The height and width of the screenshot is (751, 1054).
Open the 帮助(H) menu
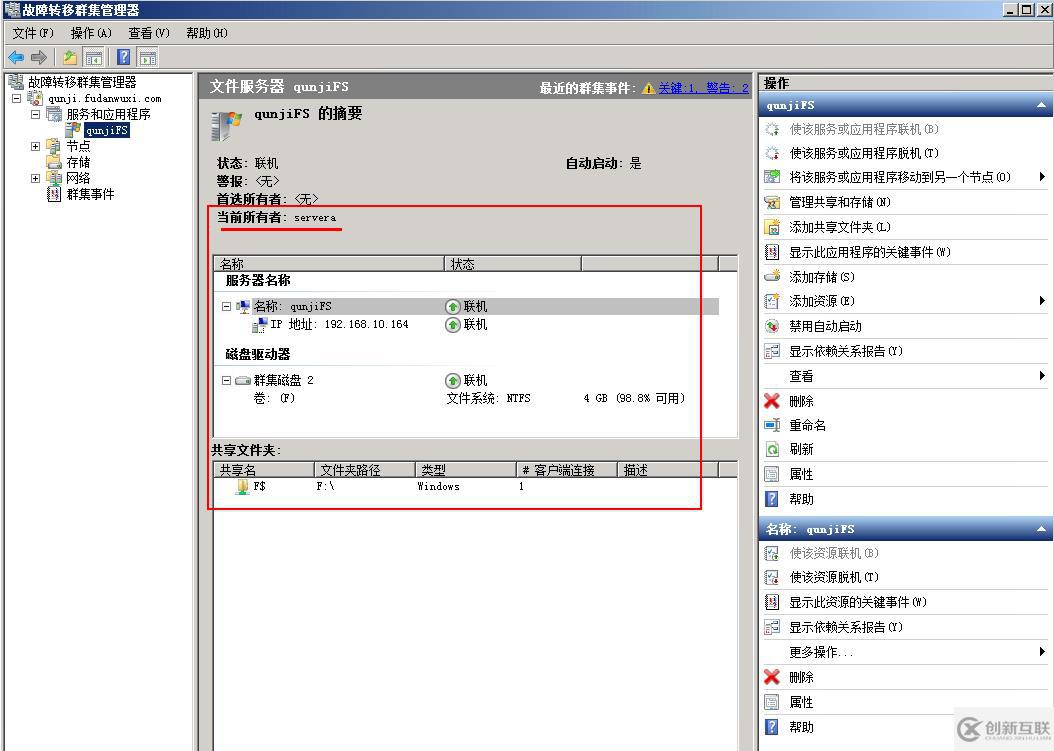click(206, 33)
